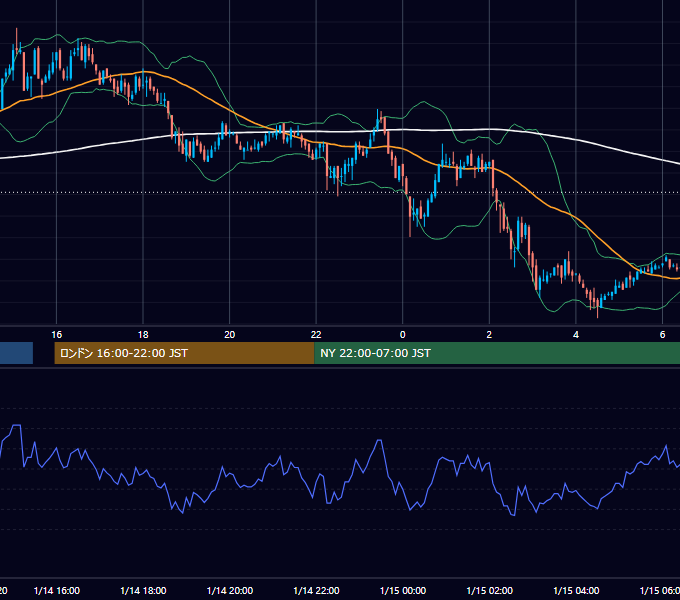
Task: Click the 6 hour label on chart axis
Action: (x=662, y=335)
